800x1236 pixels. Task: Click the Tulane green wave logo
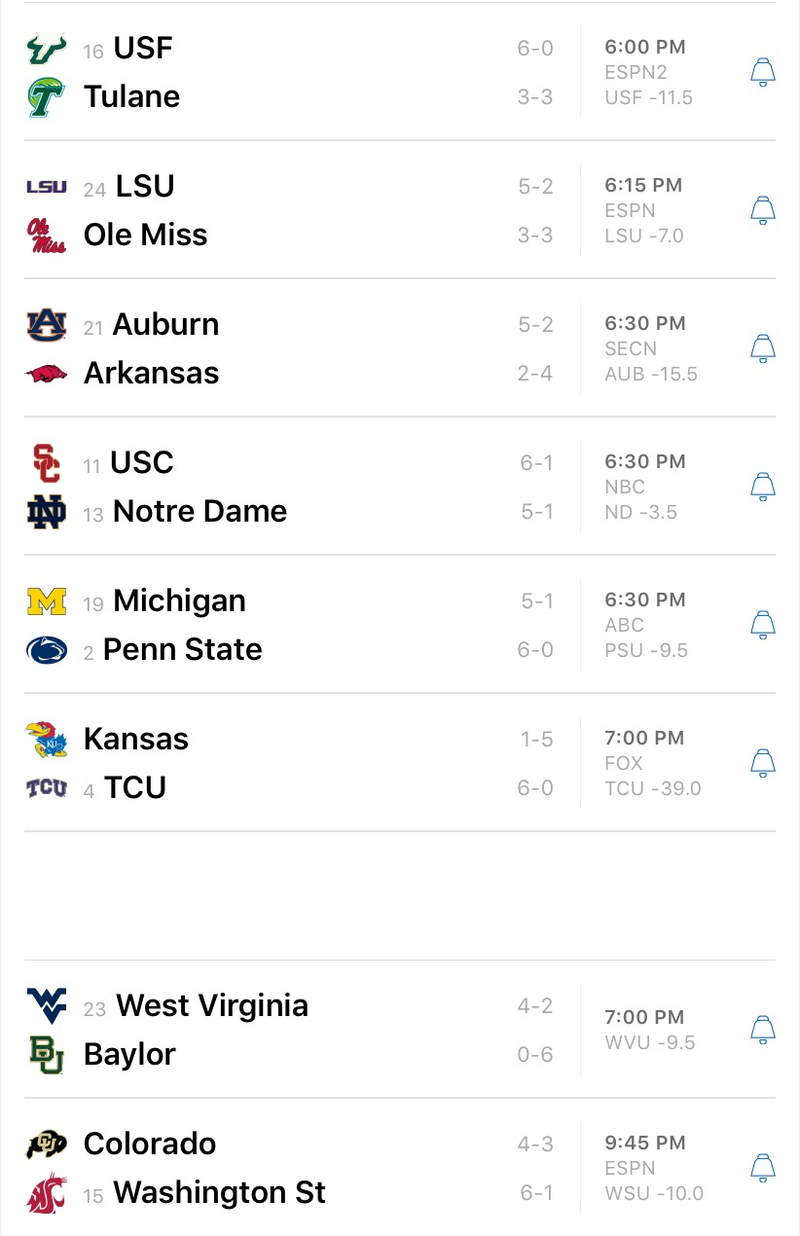pyautogui.click(x=46, y=97)
